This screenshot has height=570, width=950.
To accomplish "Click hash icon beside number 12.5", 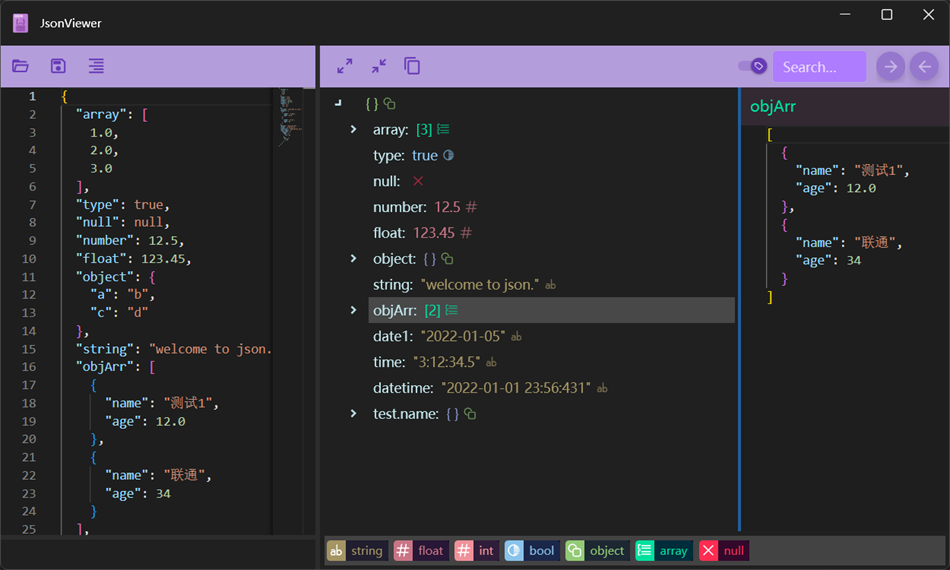I will [x=471, y=207].
